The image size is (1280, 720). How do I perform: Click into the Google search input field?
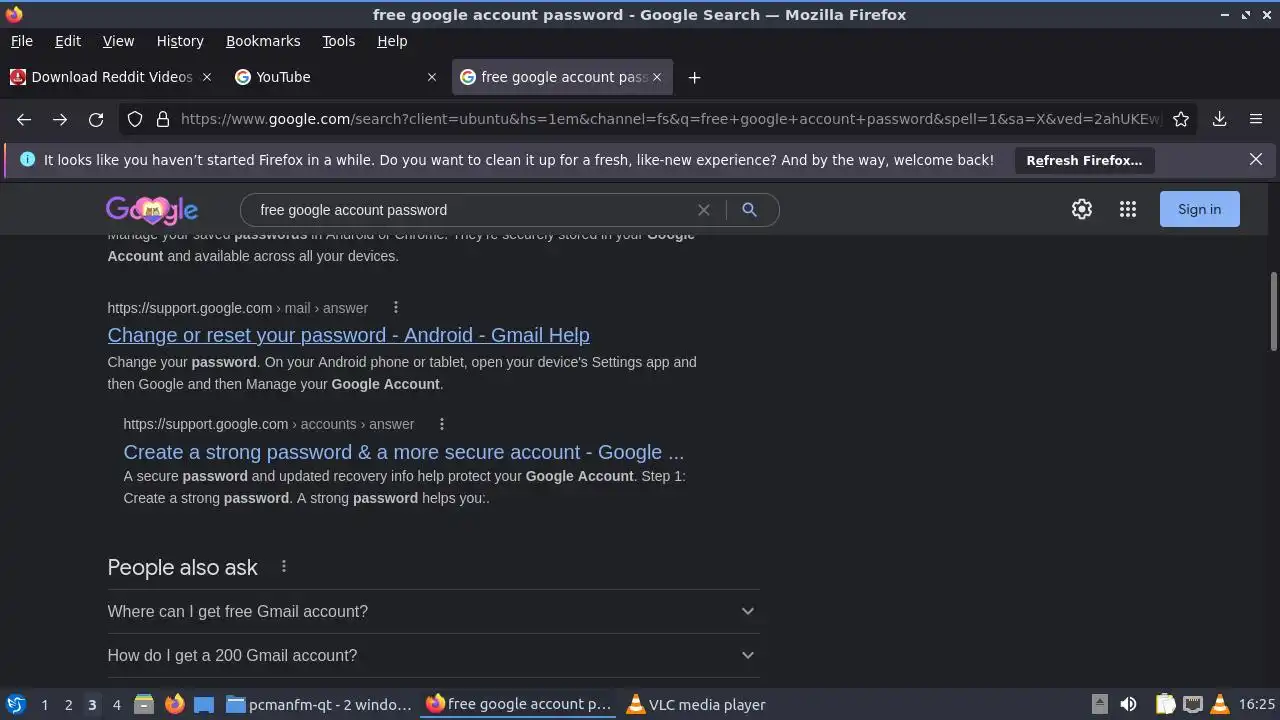[x=475, y=210]
